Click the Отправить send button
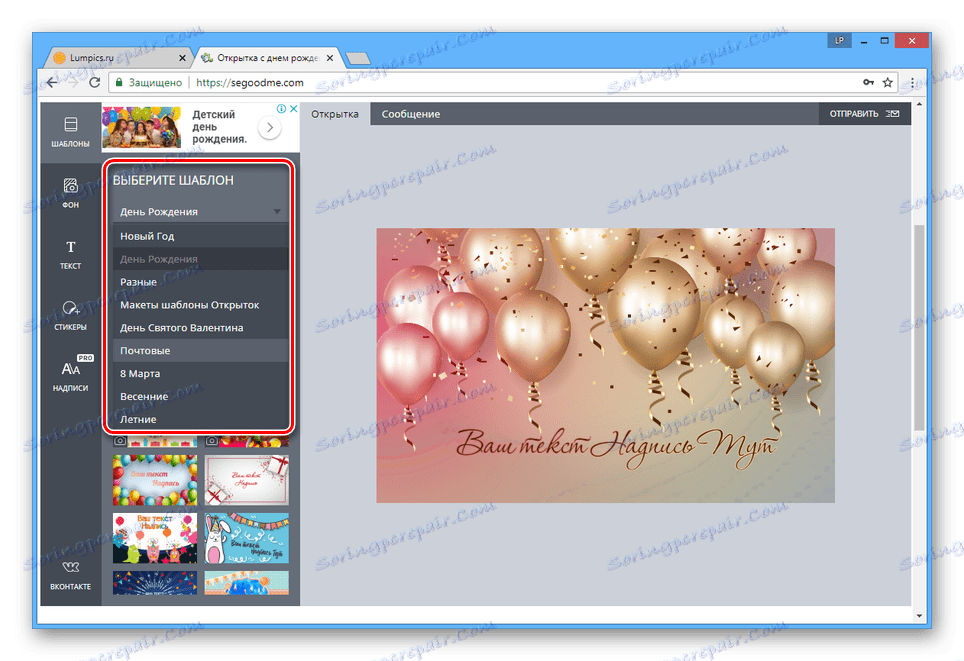964x661 pixels. [864, 114]
